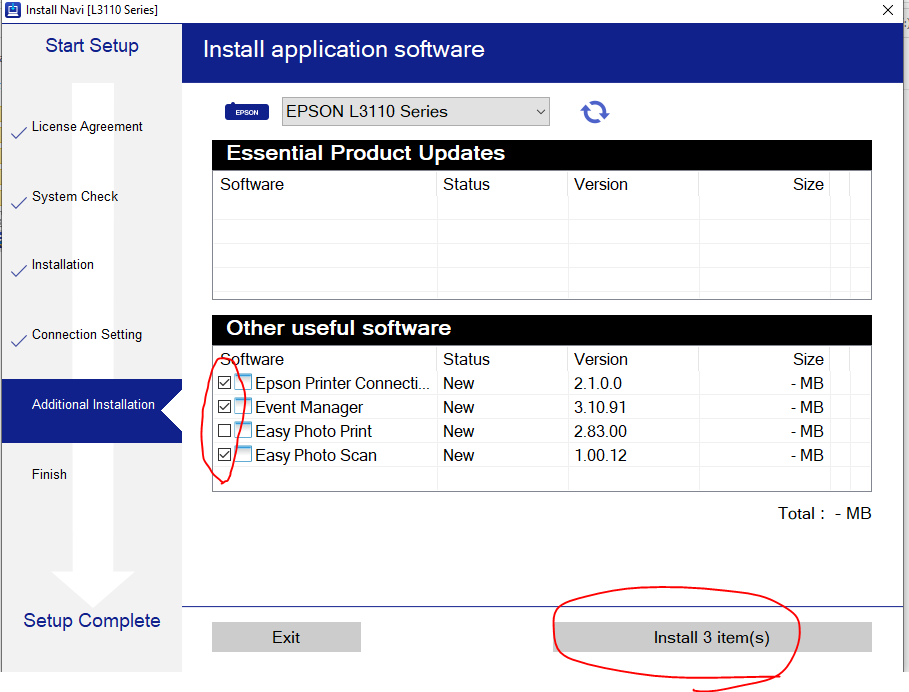Select the Additional Installation step

point(92,410)
